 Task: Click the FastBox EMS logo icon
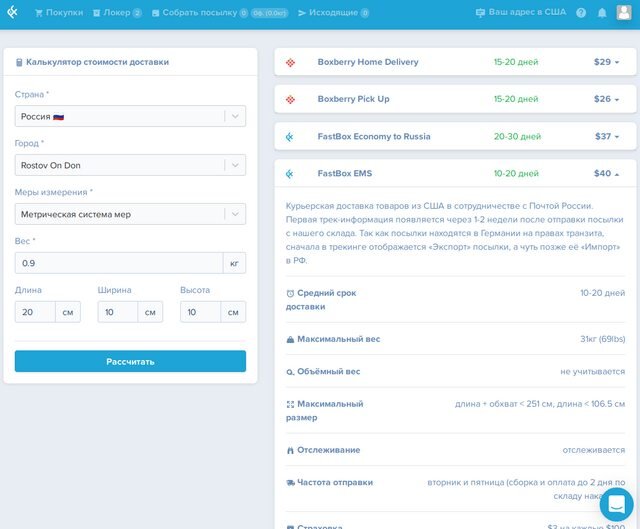coord(289,174)
